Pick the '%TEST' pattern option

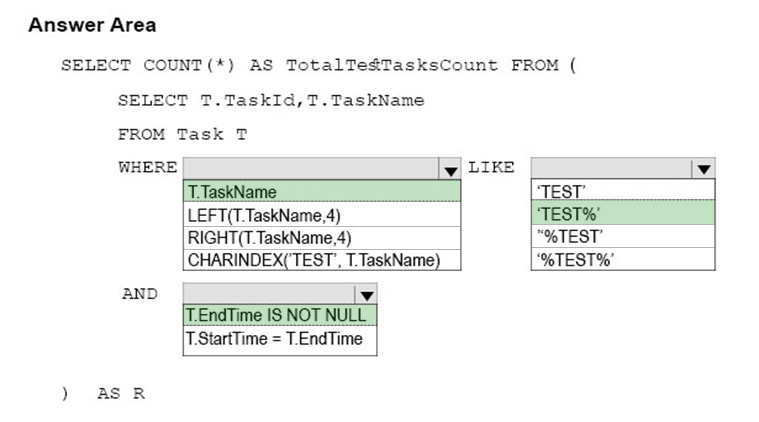pos(623,236)
